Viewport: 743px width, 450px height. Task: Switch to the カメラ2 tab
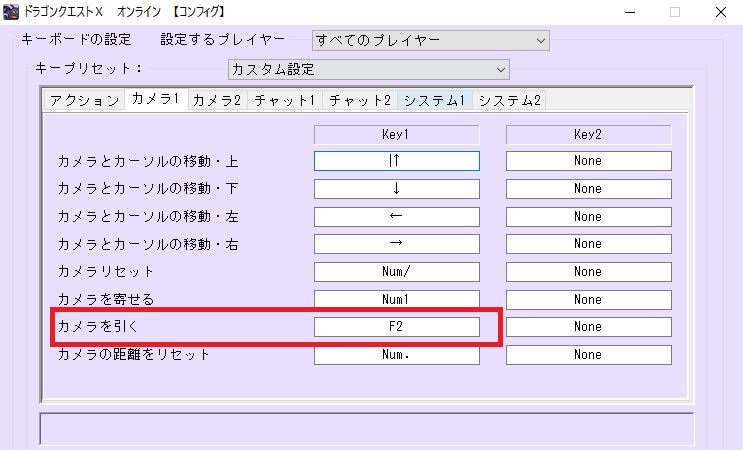tap(217, 100)
